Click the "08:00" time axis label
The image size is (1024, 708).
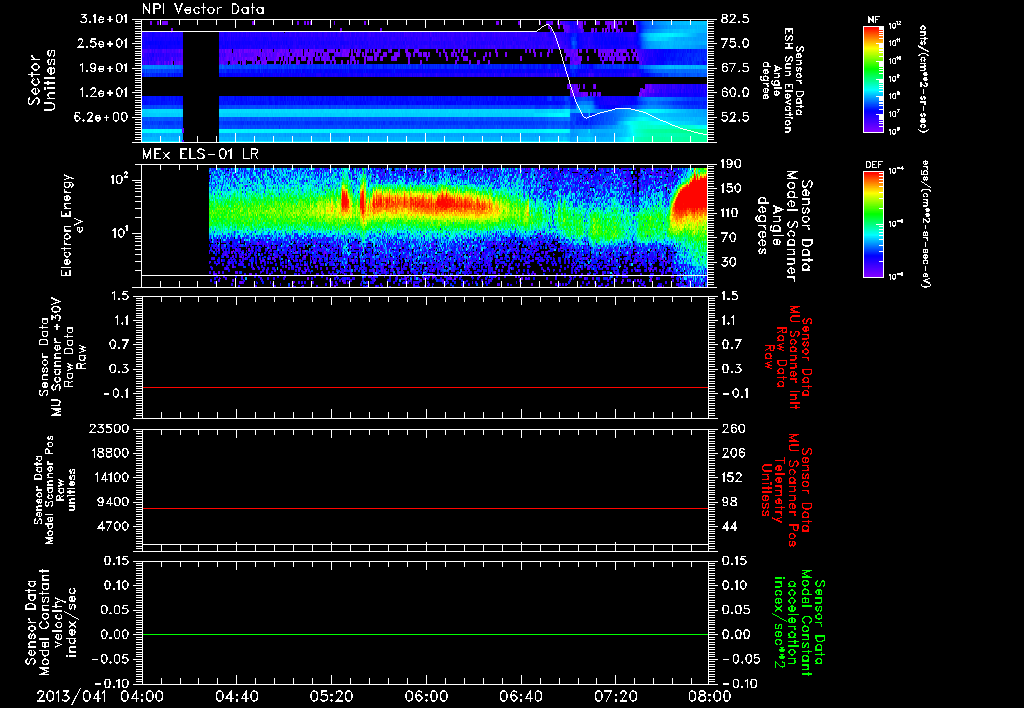(x=710, y=696)
